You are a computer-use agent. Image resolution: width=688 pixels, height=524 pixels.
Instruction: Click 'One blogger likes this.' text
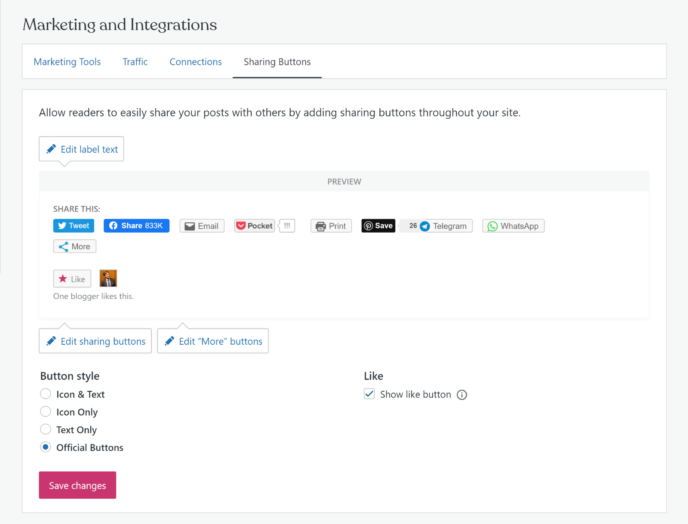93,296
